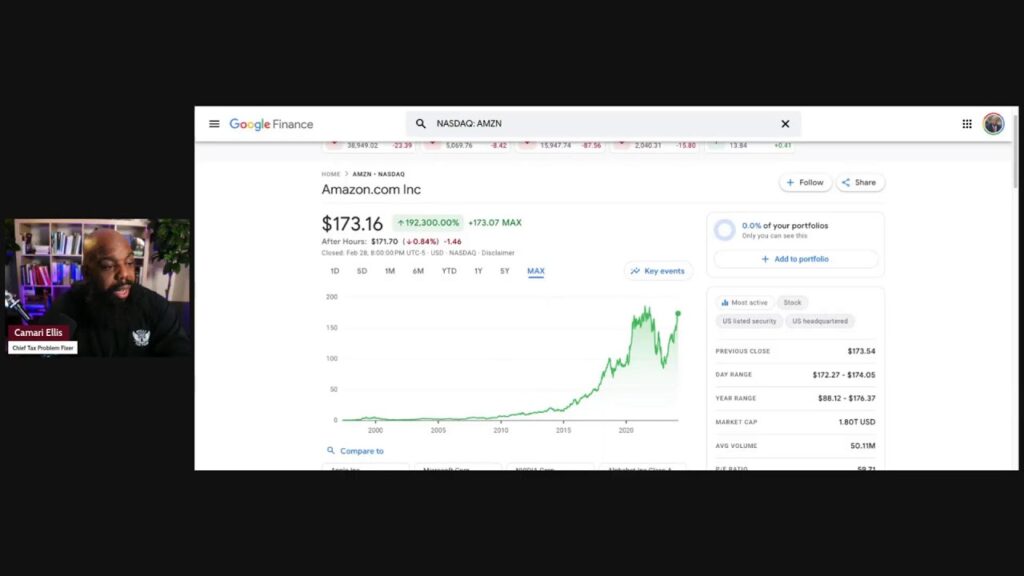Open the Compare to search
1024x576 pixels.
[356, 451]
